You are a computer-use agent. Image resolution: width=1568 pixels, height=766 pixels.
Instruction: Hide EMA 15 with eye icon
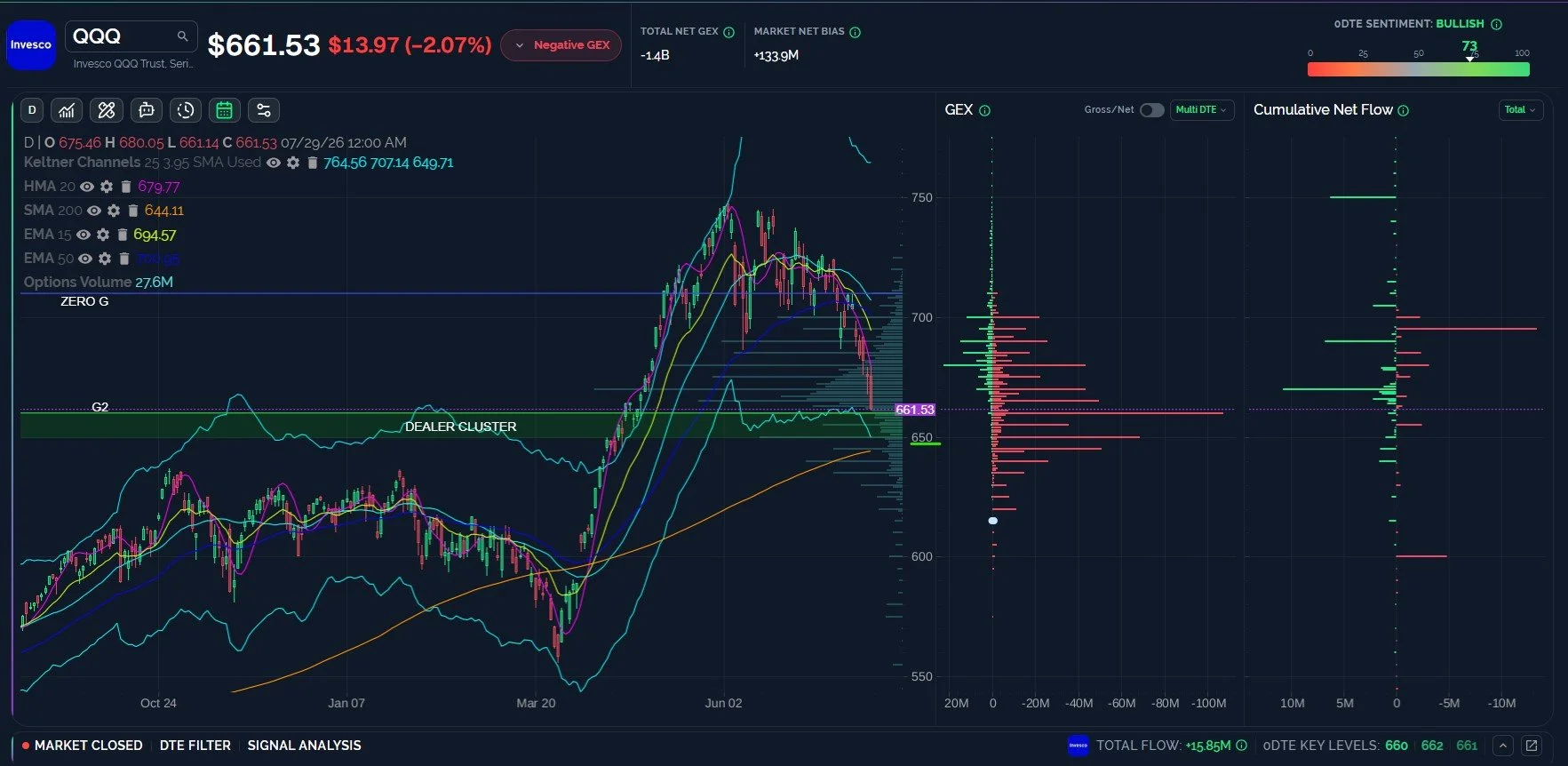tap(84, 235)
